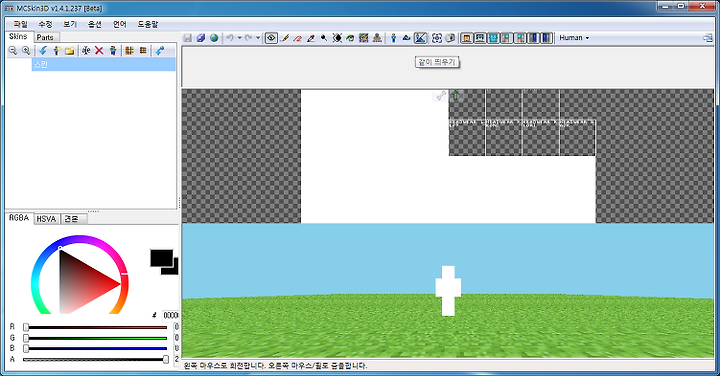Click the blue B slider handle
720x376 pixels.
[26, 348]
